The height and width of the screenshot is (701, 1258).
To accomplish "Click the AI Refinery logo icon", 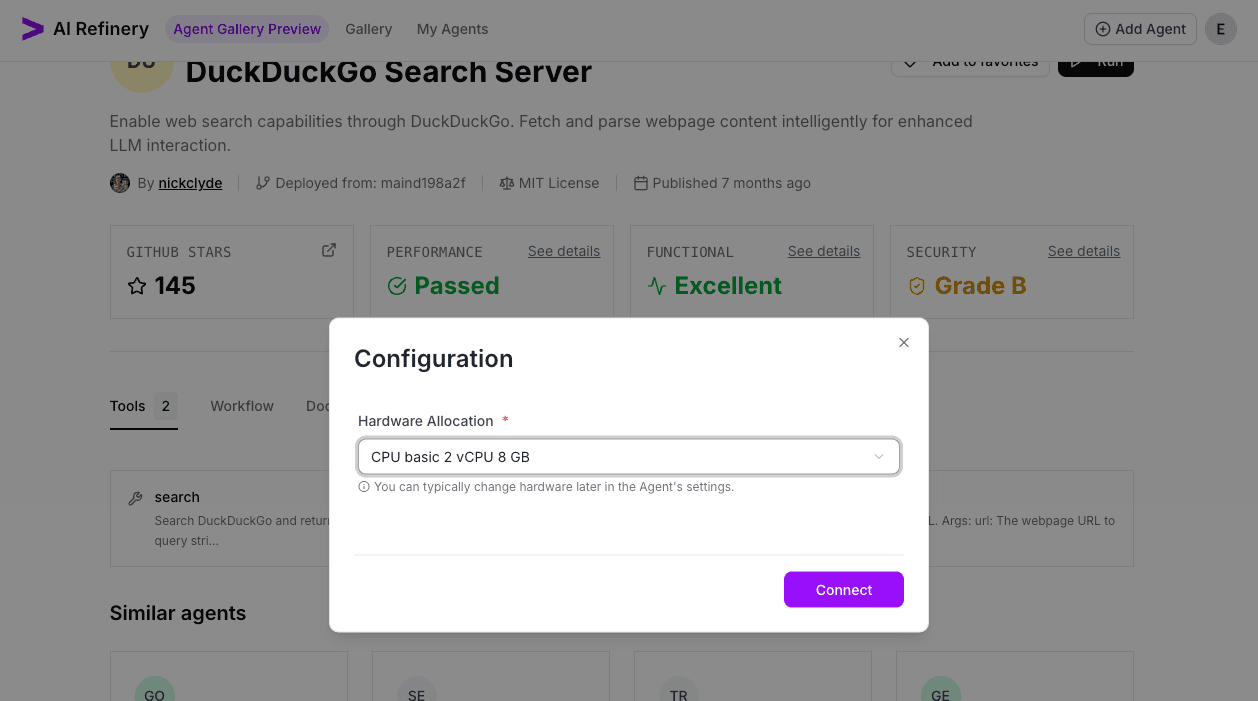I will 33,29.
